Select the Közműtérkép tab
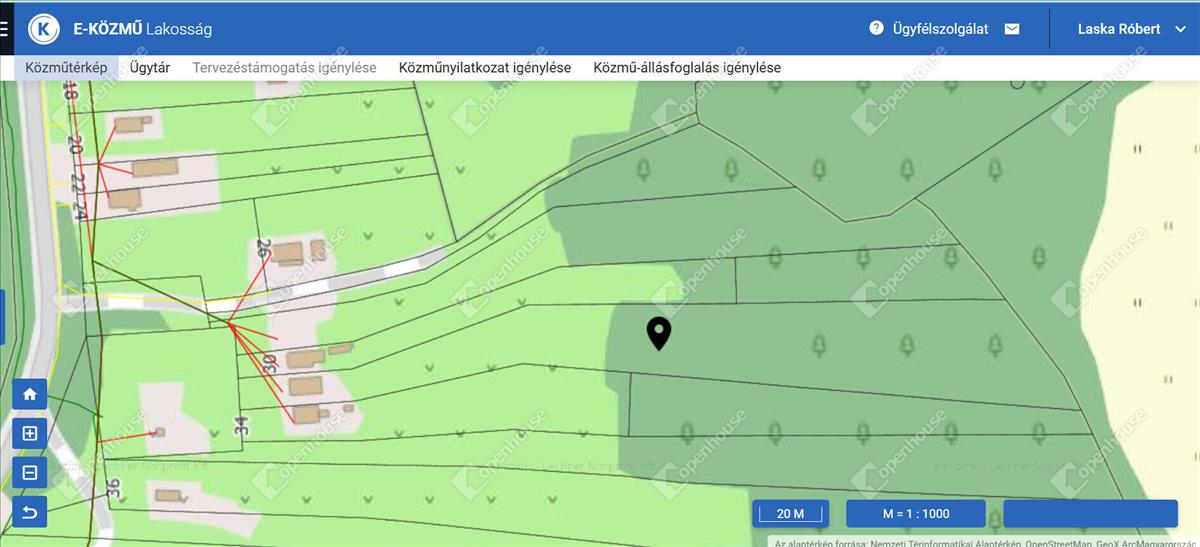 pyautogui.click(x=66, y=68)
